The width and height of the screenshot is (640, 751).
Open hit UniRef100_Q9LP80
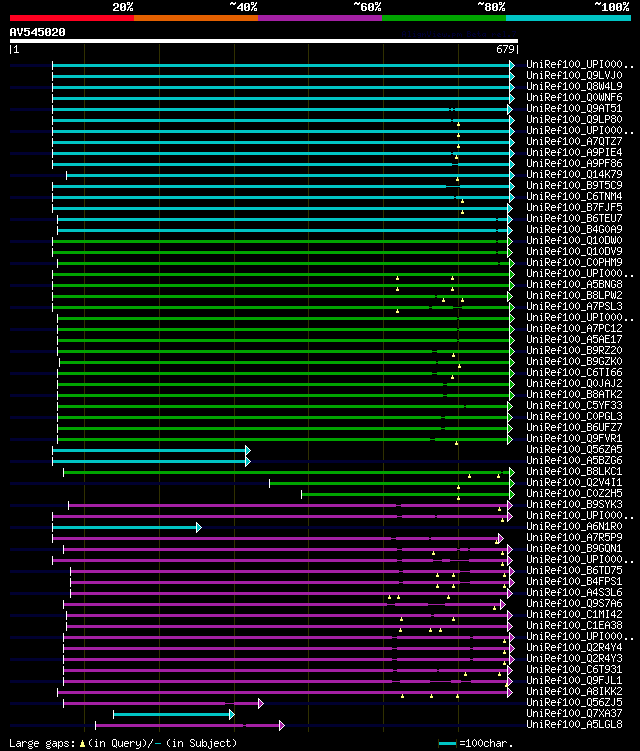tap(574, 119)
